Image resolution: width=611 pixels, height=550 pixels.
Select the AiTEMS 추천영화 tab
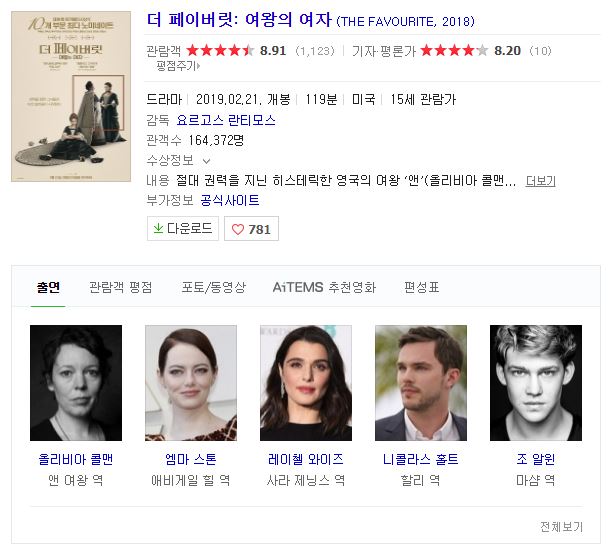324,287
